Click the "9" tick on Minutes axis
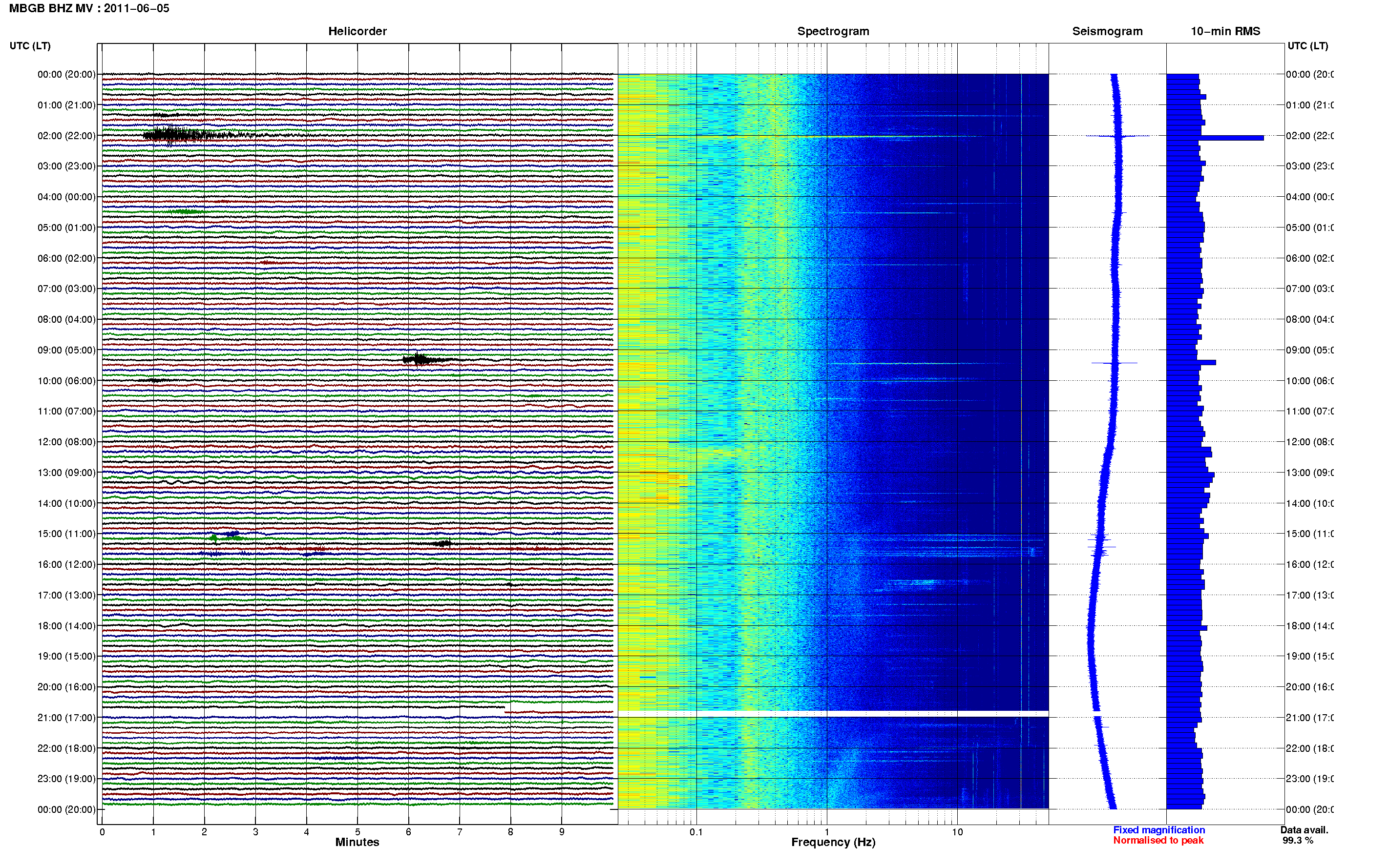Image resolution: width=1389 pixels, height=868 pixels. (562, 832)
